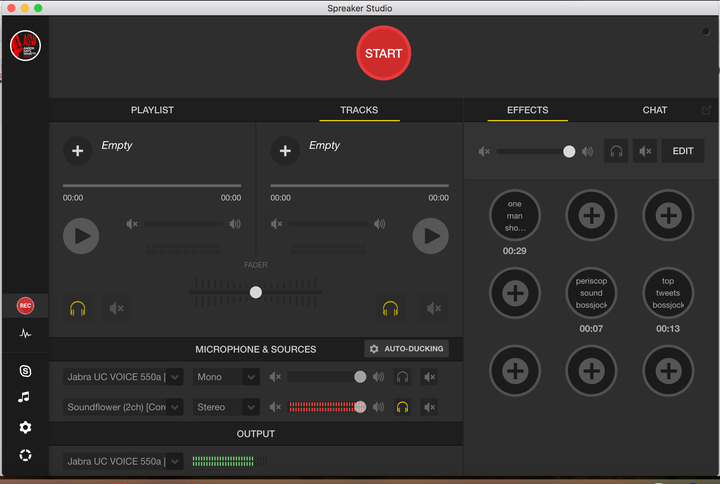
Task: Play the left deck track
Action: click(x=81, y=236)
